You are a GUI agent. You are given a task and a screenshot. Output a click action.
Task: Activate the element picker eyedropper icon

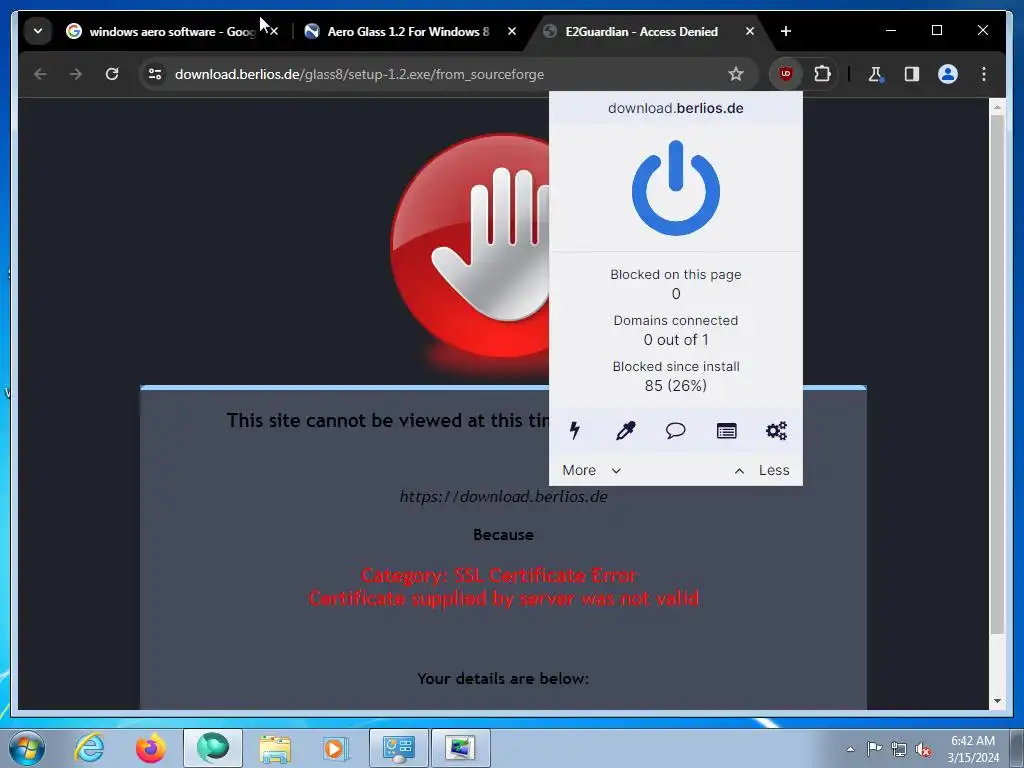tap(625, 430)
